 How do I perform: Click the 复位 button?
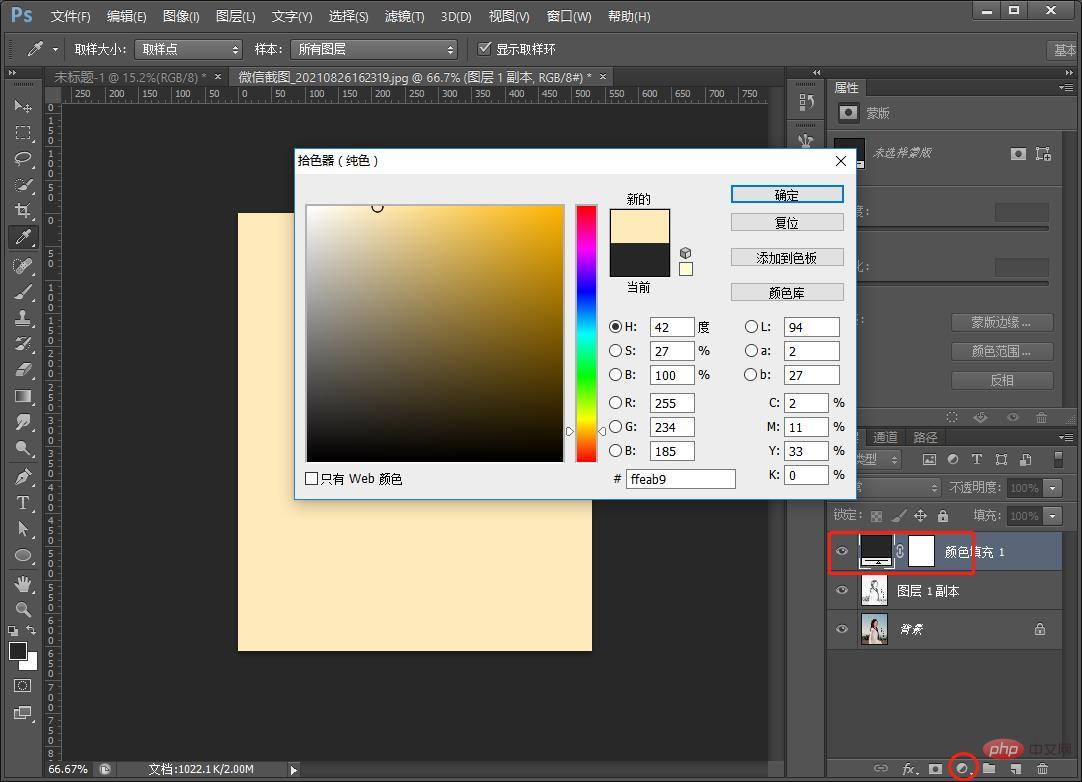coord(787,222)
